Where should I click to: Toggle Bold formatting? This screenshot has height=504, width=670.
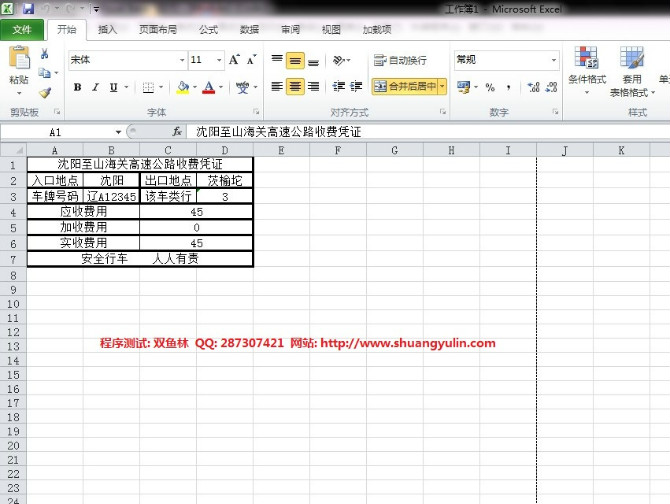(x=77, y=88)
